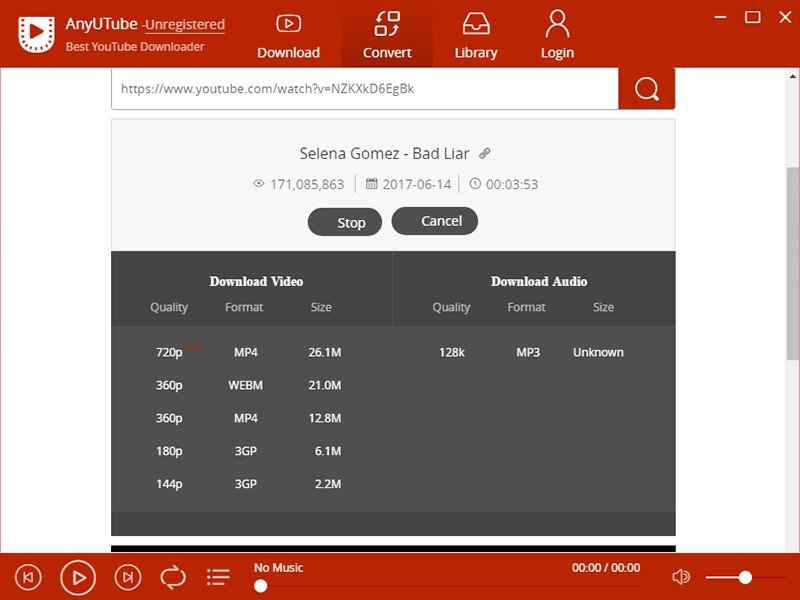Open the playlist icon
800x600 pixels.
218,578
